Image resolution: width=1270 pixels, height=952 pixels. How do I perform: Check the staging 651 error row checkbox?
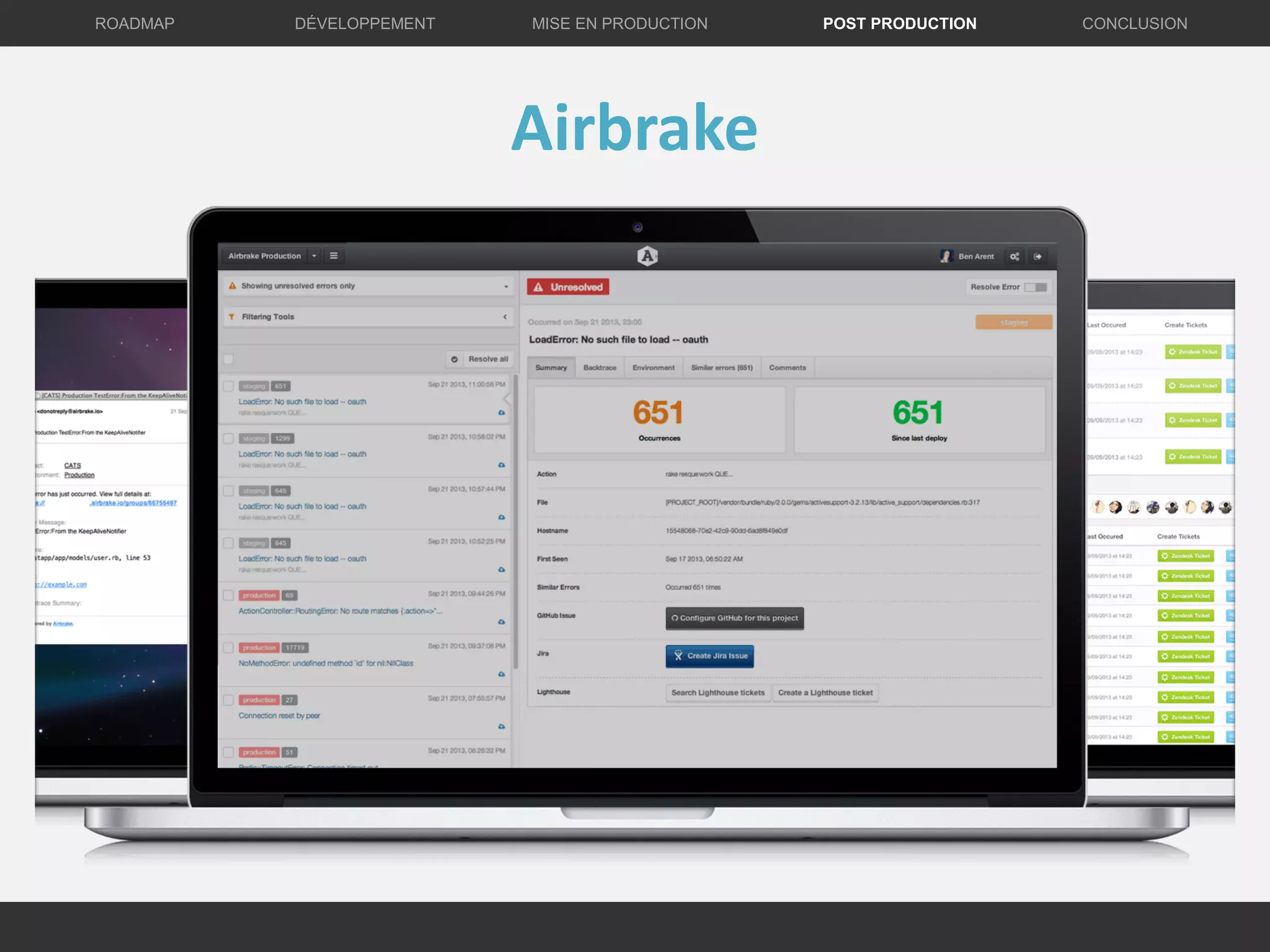[228, 386]
